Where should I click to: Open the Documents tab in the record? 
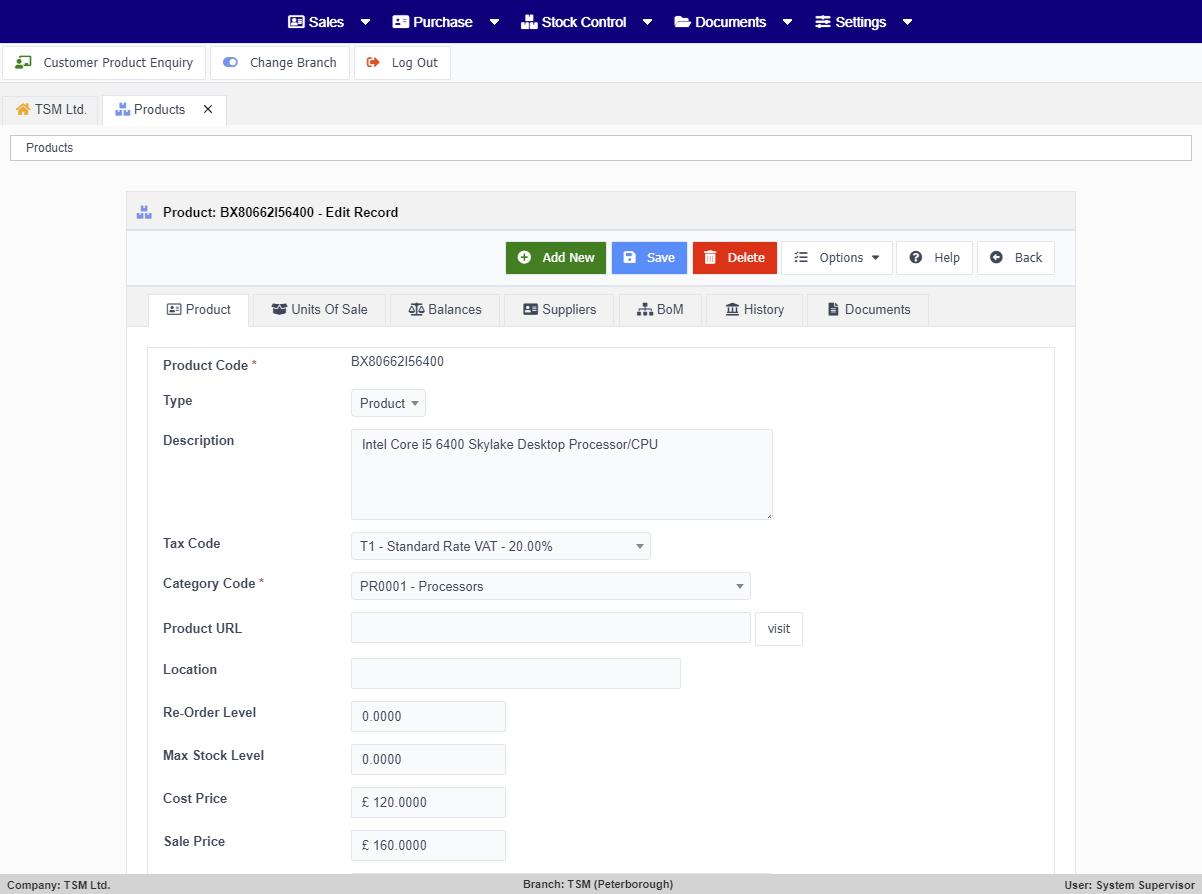868,310
